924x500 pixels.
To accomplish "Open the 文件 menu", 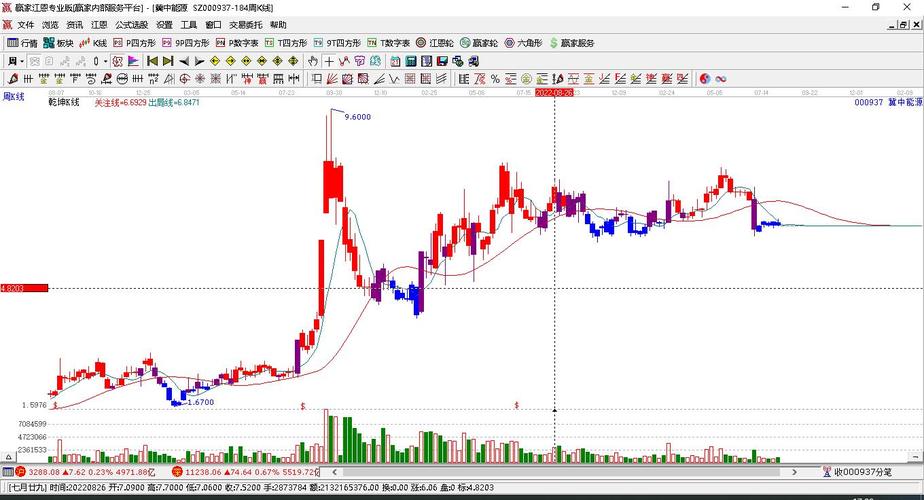I will coord(25,25).
